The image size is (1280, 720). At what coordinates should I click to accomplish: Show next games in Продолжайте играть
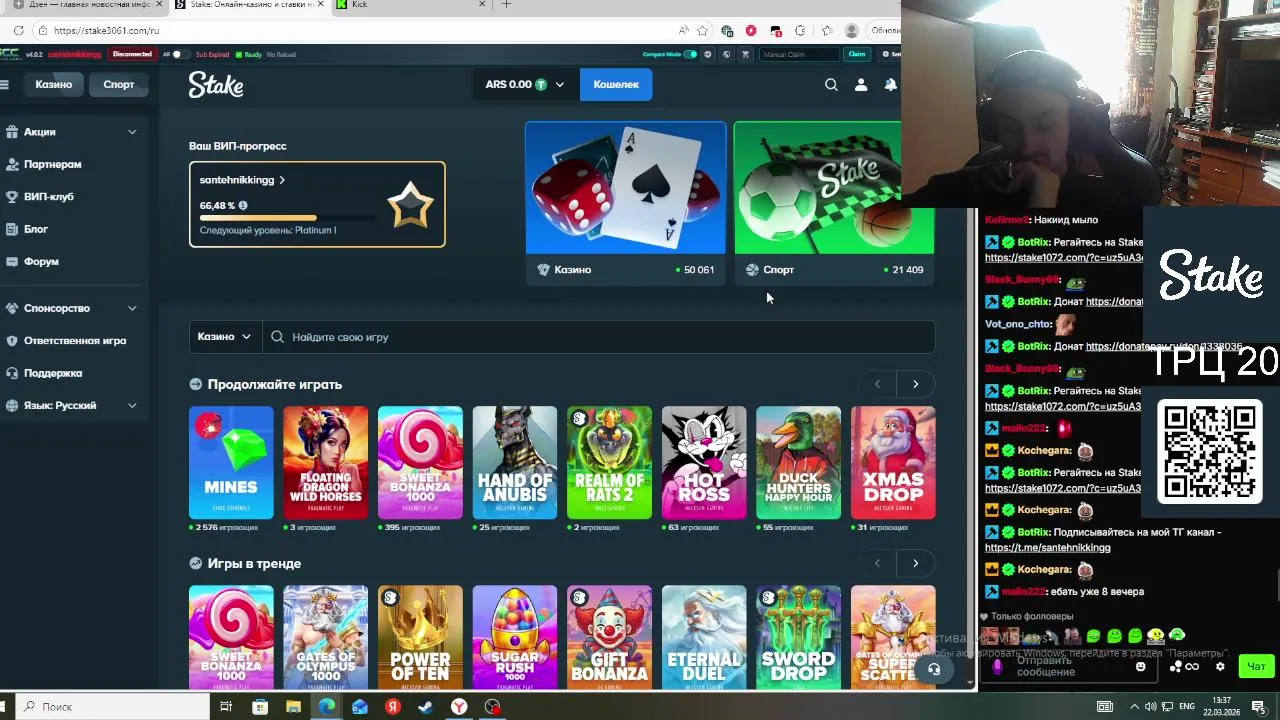915,384
